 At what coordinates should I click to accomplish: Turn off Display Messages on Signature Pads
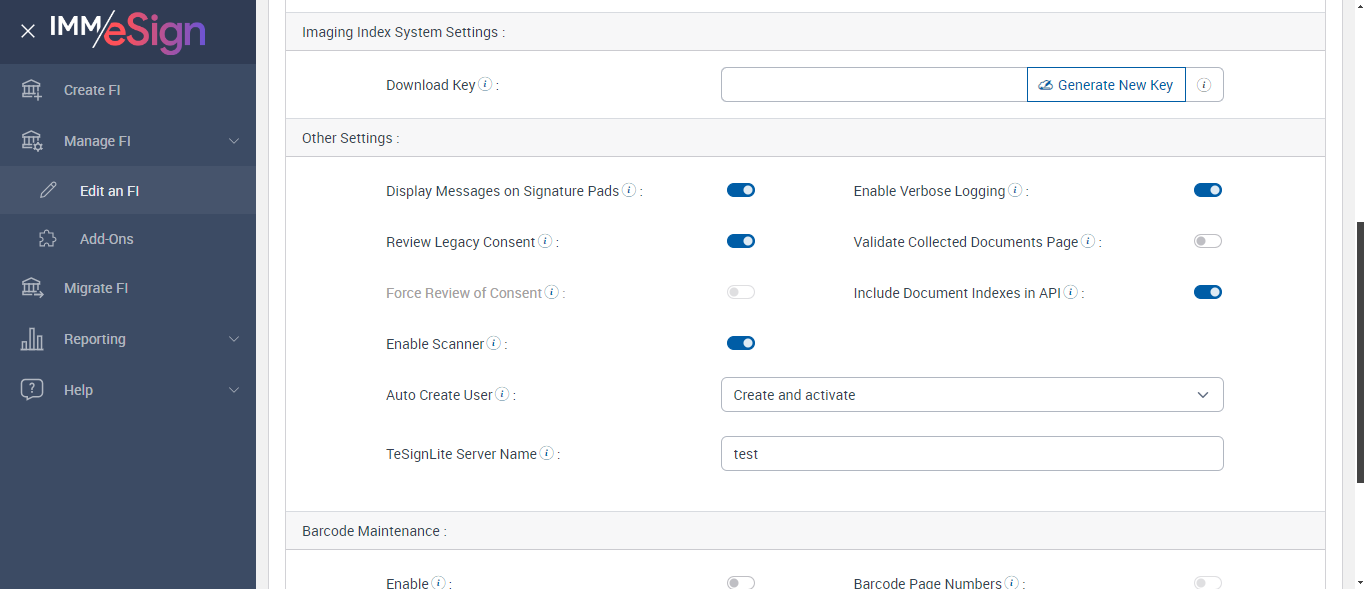pyautogui.click(x=741, y=190)
